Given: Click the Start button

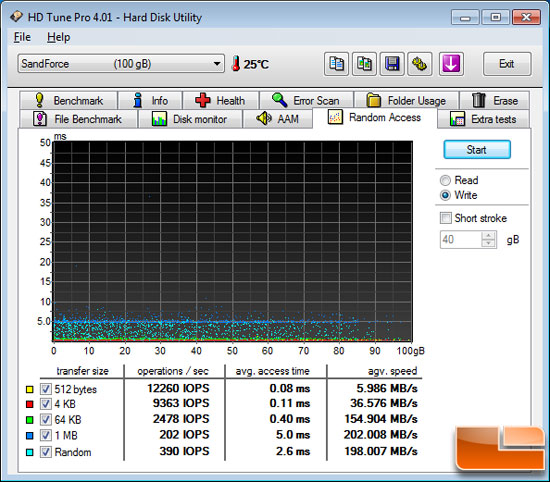Looking at the screenshot, I should pos(477,150).
